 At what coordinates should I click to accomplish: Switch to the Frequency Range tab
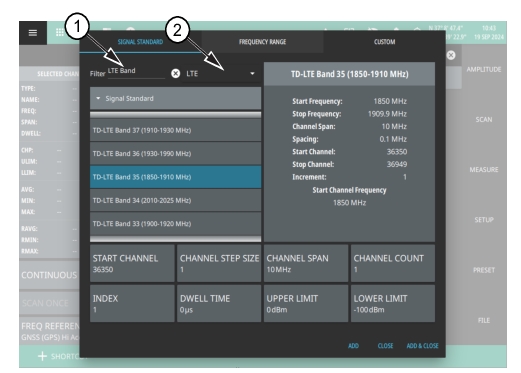[262, 42]
